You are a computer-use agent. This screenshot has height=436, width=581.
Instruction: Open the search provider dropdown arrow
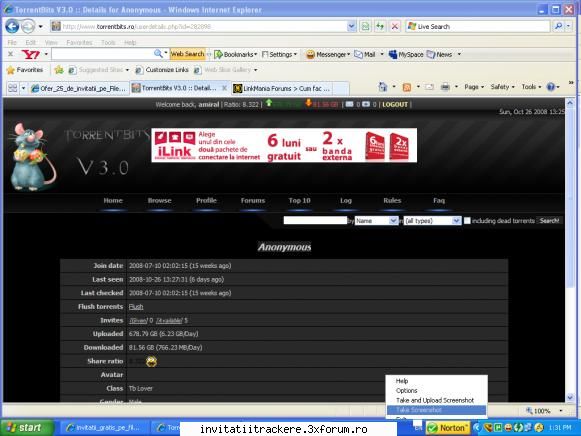coord(568,26)
